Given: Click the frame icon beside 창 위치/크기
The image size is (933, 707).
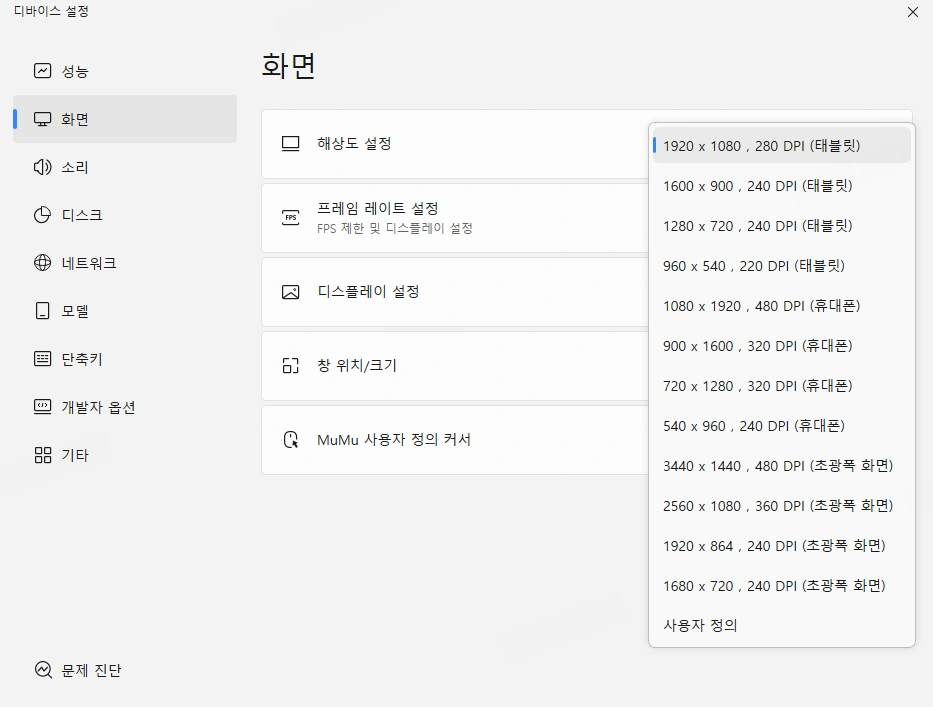Looking at the screenshot, I should click(290, 365).
